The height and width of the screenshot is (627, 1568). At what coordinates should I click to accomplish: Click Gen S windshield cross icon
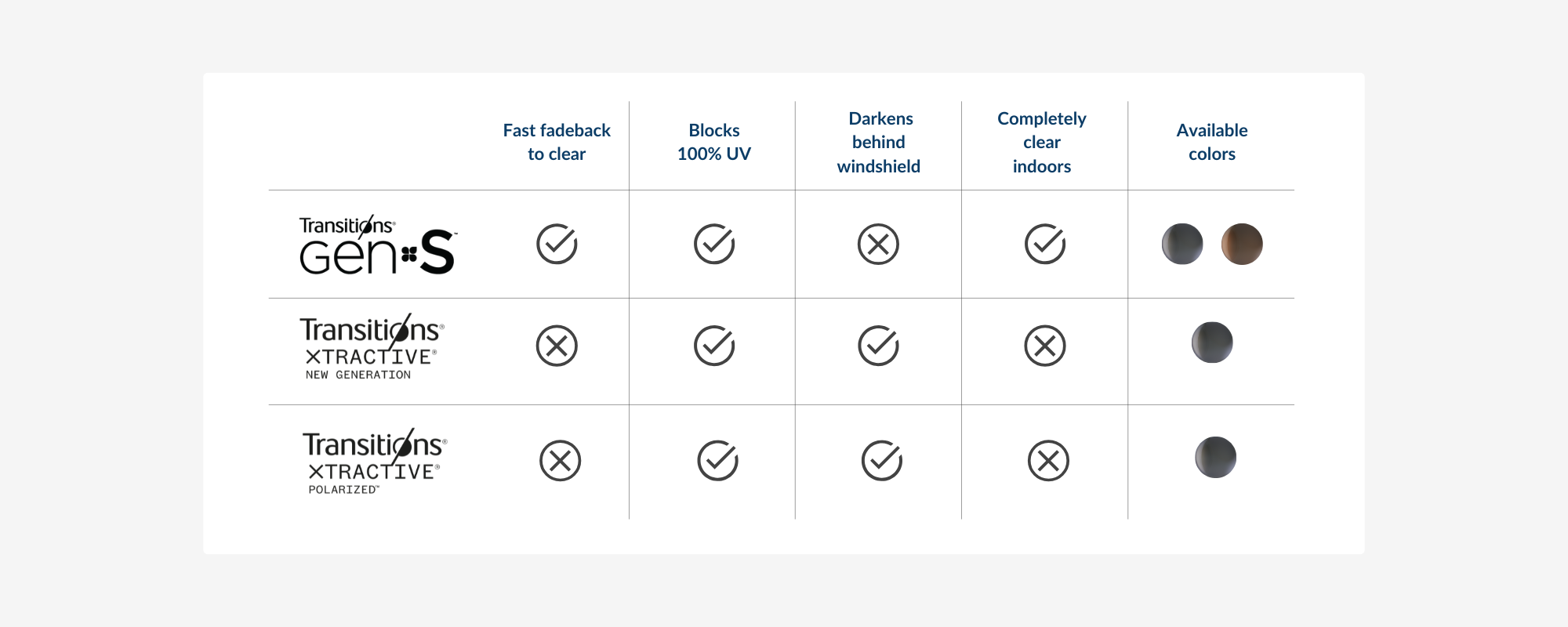pyautogui.click(x=878, y=244)
